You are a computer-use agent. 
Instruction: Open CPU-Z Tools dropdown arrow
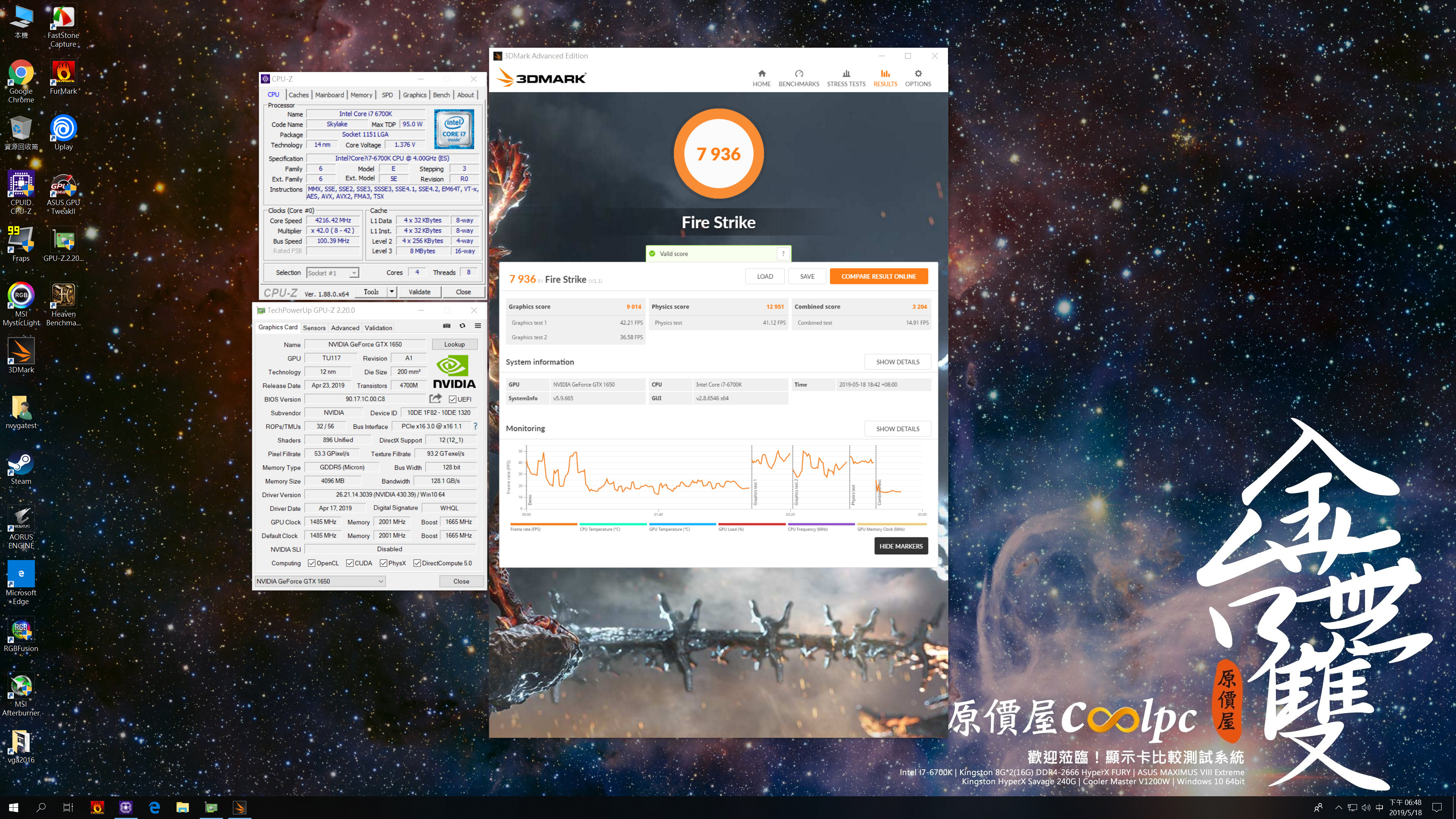tap(392, 292)
